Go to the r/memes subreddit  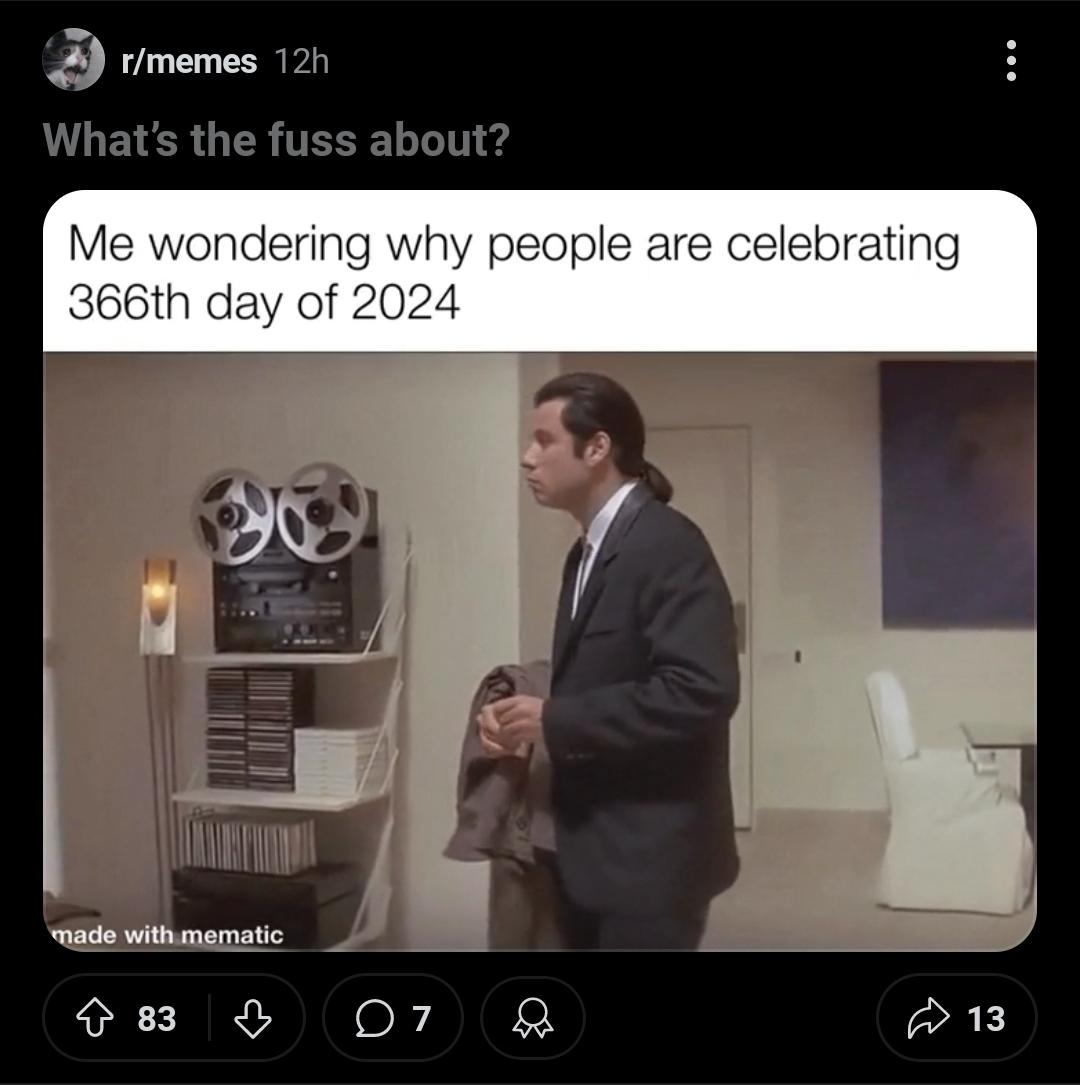(x=189, y=62)
